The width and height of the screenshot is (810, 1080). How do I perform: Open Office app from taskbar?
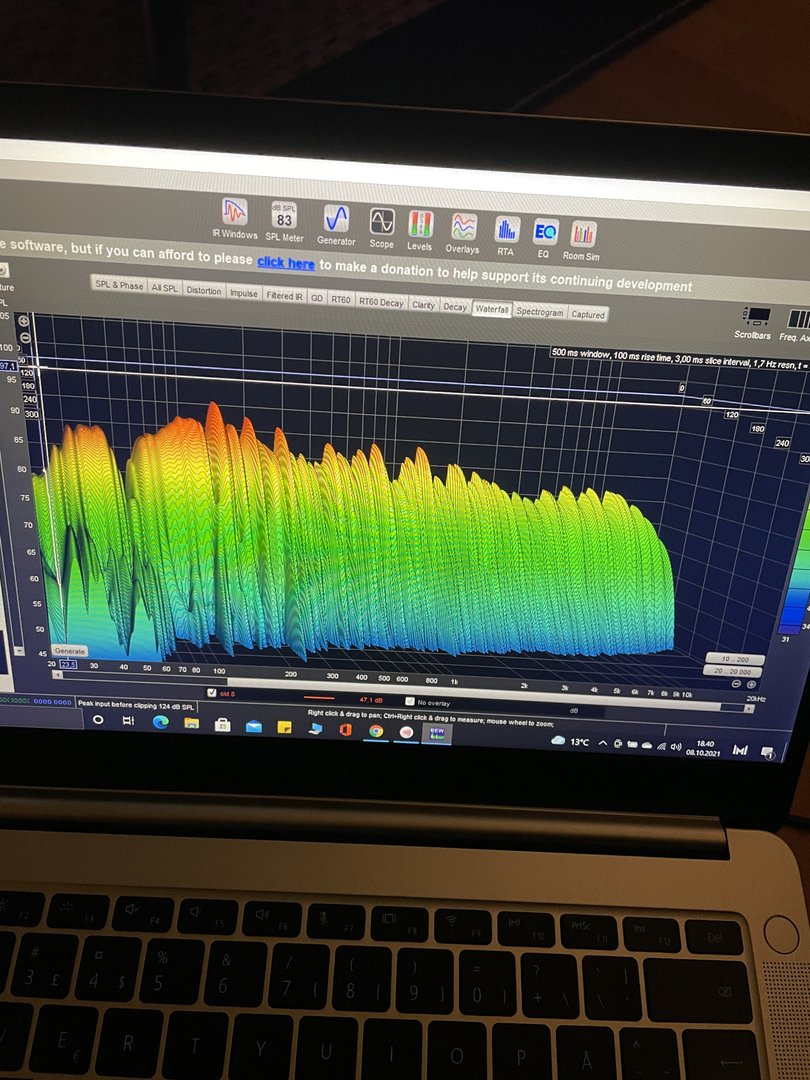pyautogui.click(x=345, y=729)
